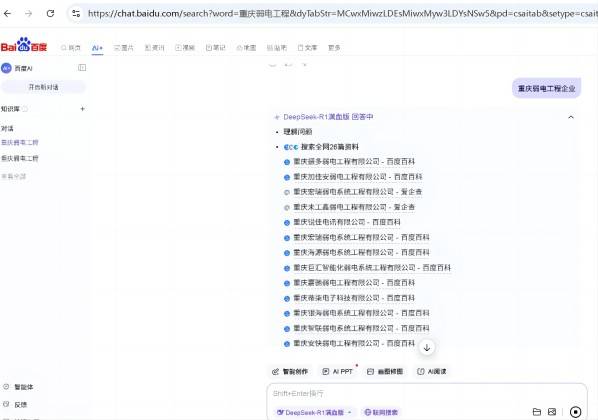Toggle 联网搜索 web search
This screenshot has height=420, width=598.
click(x=381, y=412)
